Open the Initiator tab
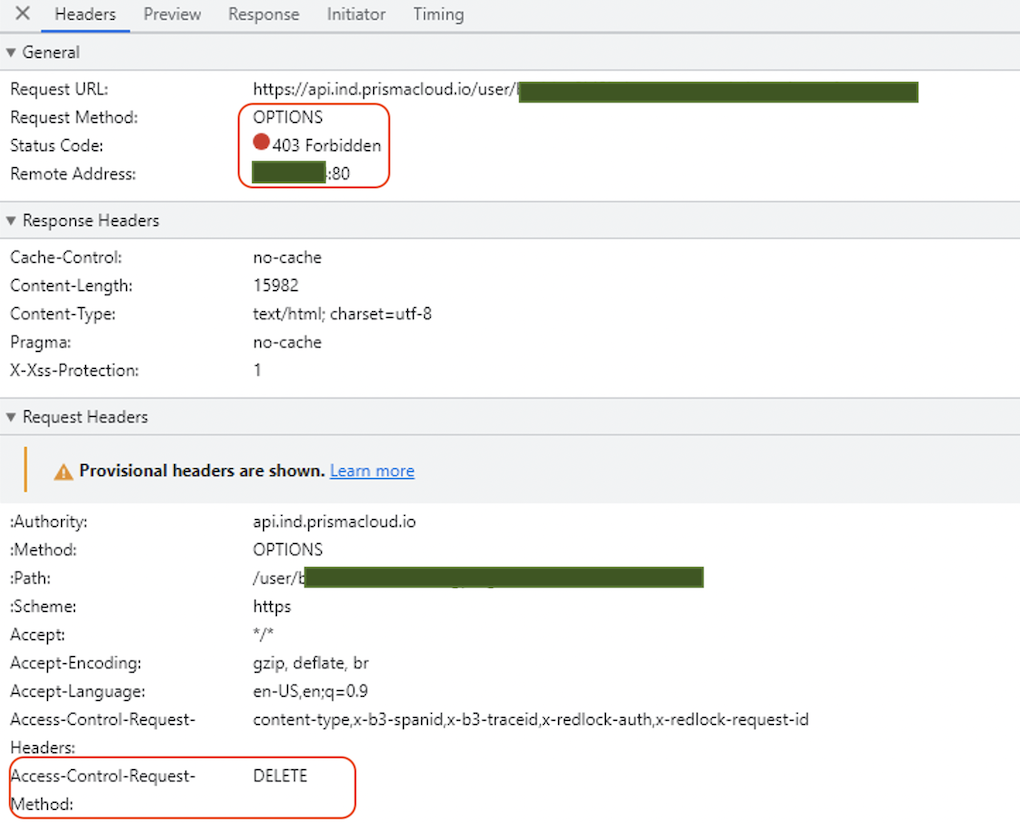The image size is (1020, 823). pyautogui.click(x=356, y=14)
